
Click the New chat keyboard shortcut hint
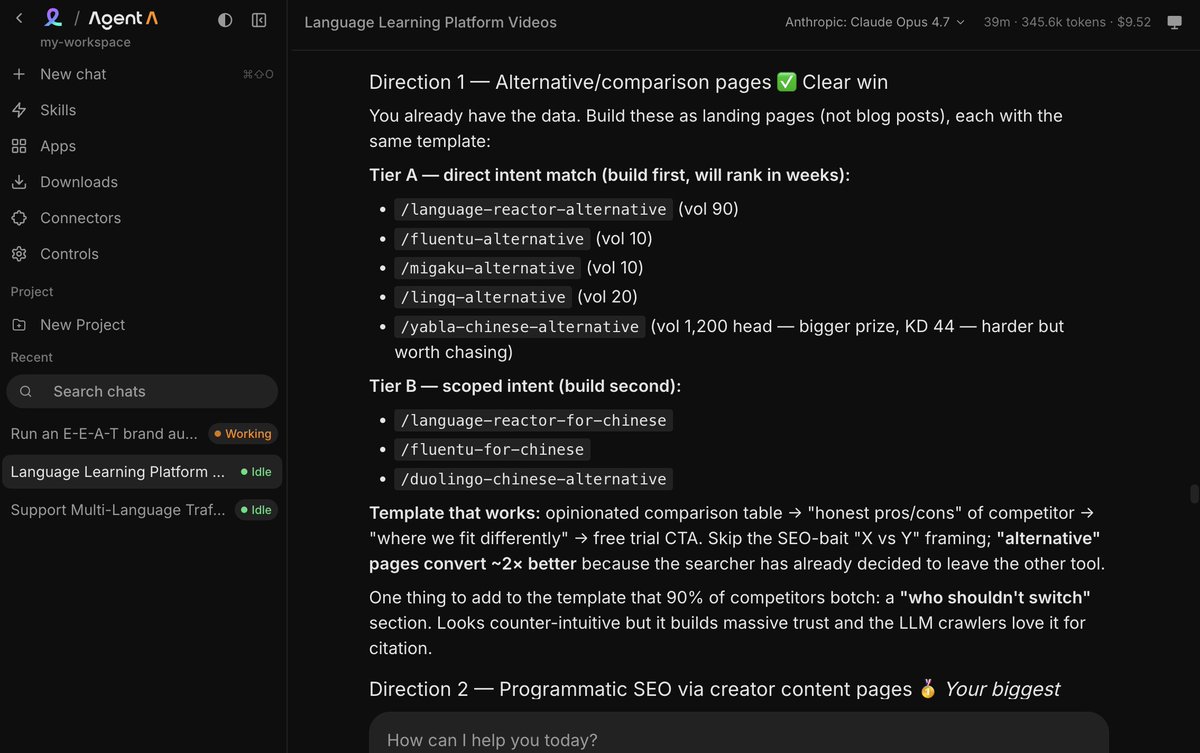(258, 74)
